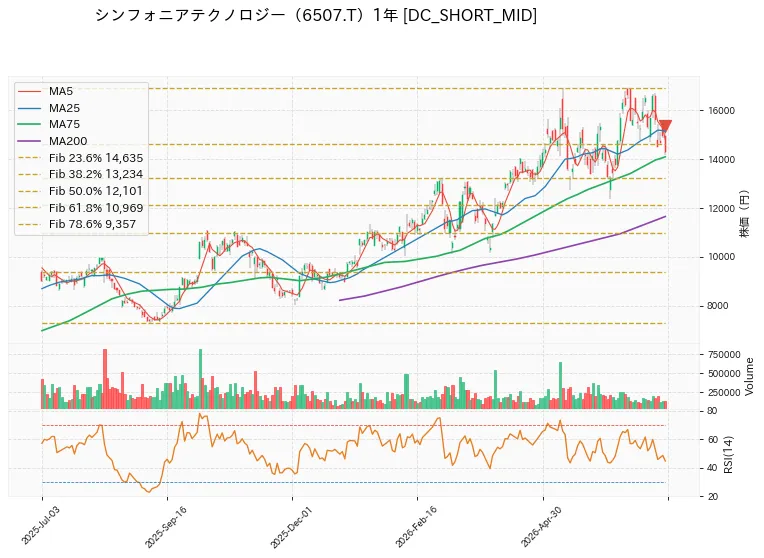Click the chart title with 6507.T ticker
This screenshot has height=558, width=764.
pyautogui.click(x=316, y=16)
